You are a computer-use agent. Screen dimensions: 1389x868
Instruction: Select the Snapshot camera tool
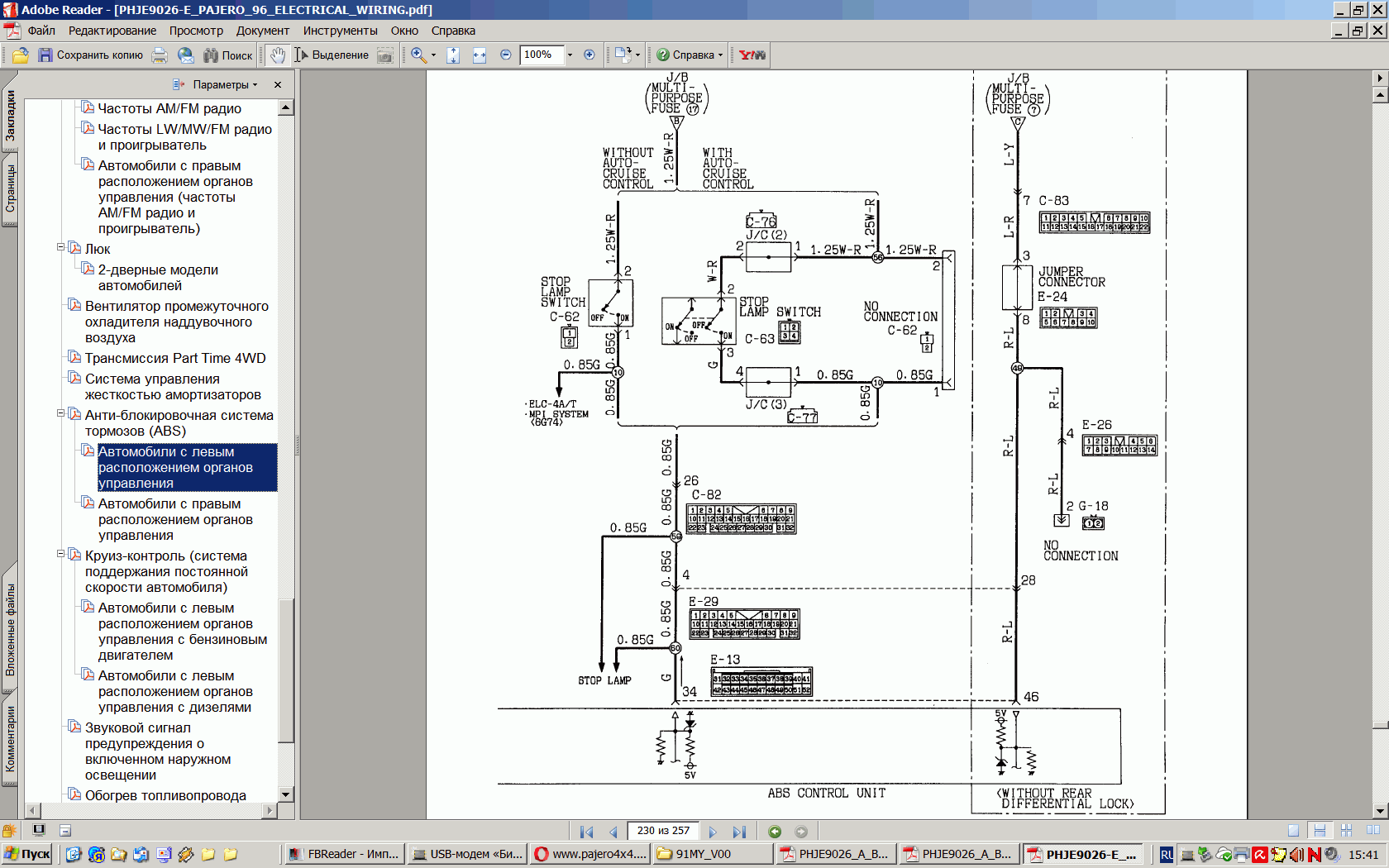(385, 55)
